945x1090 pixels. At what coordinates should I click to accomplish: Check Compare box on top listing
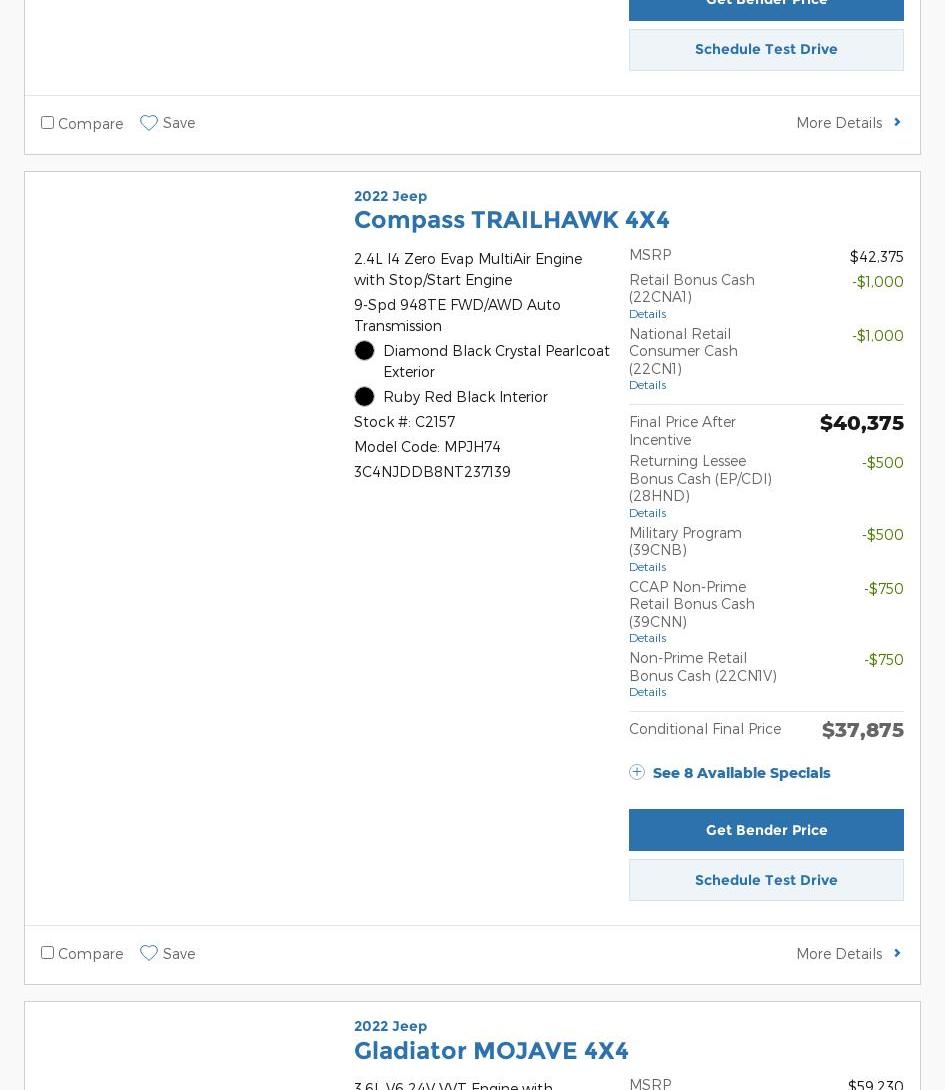pyautogui.click(x=47, y=123)
